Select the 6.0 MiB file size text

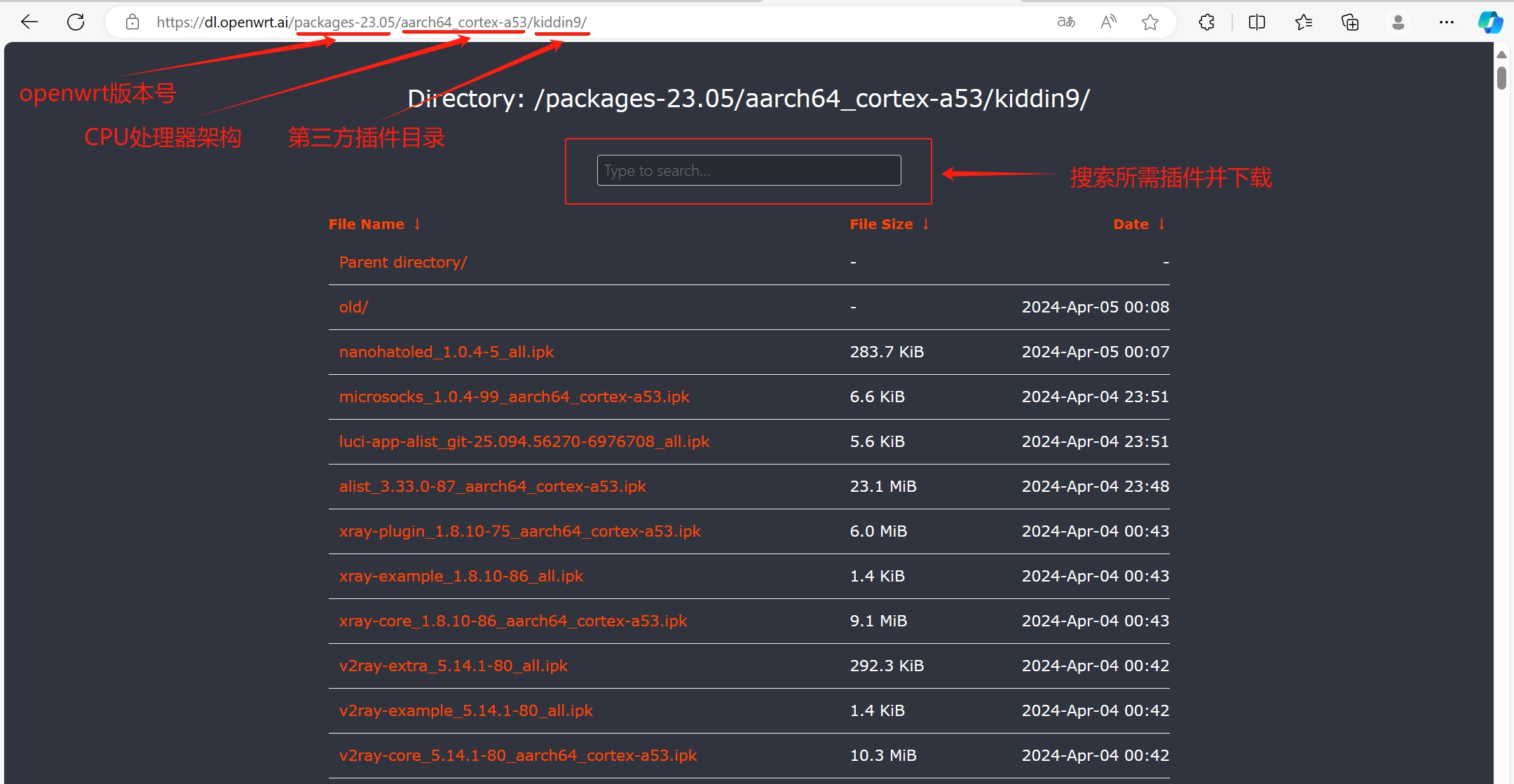pyautogui.click(x=878, y=531)
